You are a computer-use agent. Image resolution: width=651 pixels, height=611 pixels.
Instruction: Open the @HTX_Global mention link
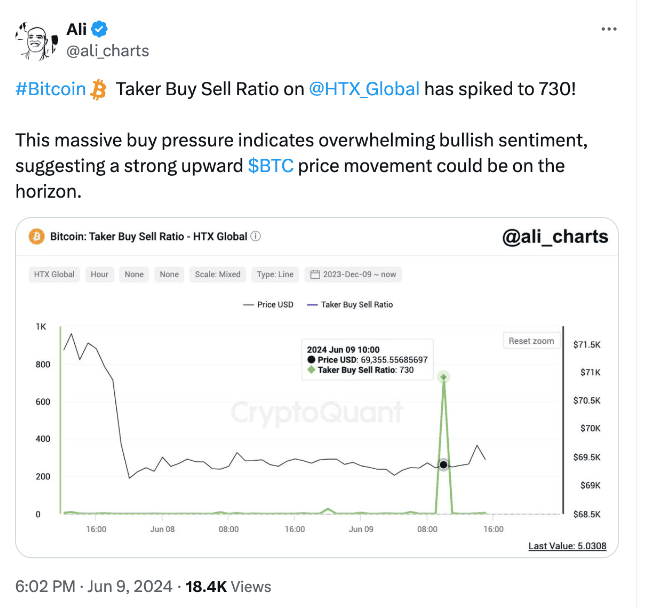[364, 89]
